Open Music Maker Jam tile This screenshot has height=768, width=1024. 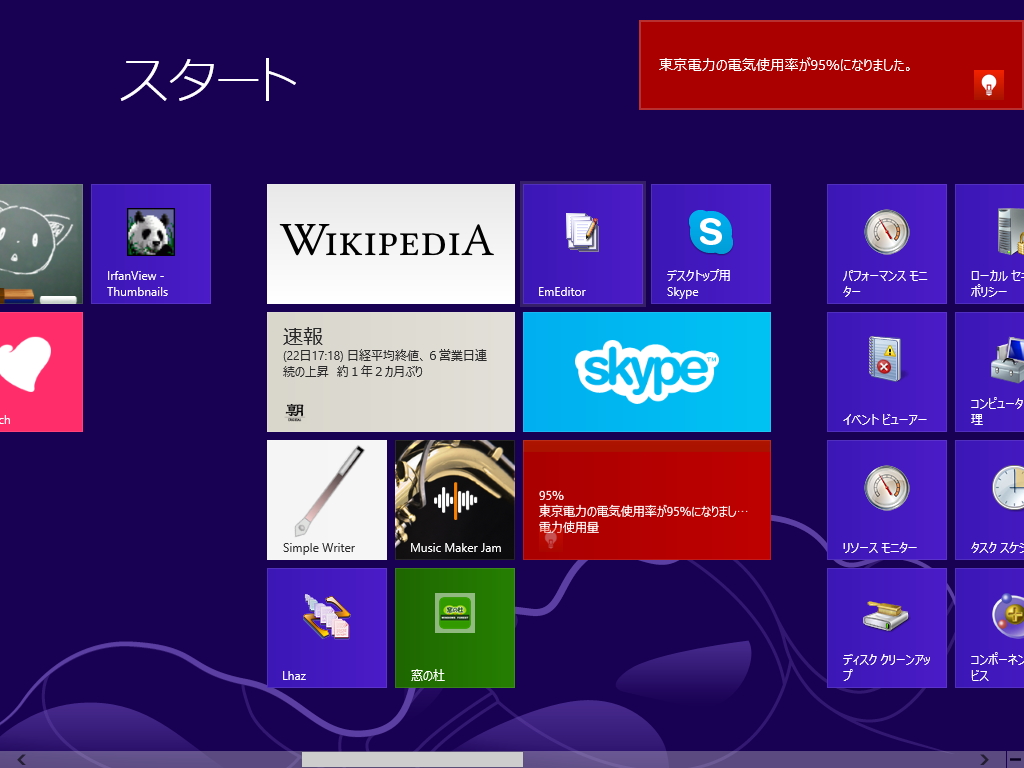455,500
